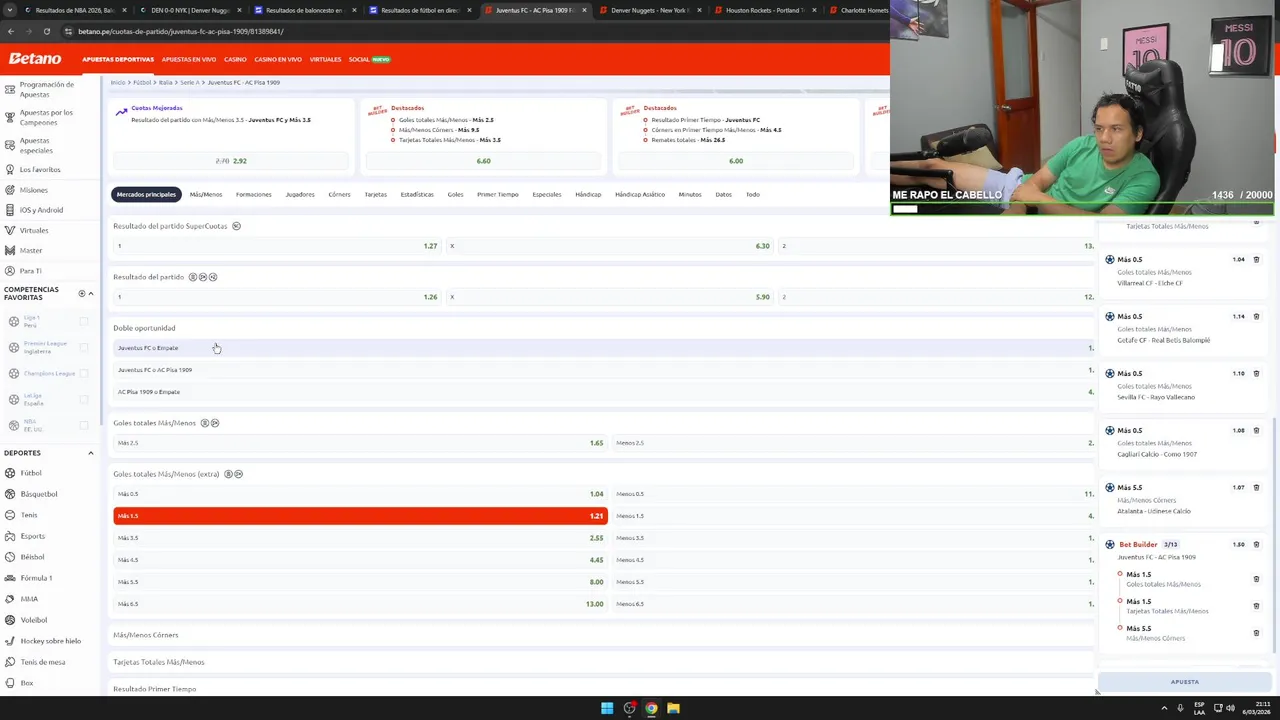Reload the browser page
Screen dimensions: 1280x720
(47, 31)
